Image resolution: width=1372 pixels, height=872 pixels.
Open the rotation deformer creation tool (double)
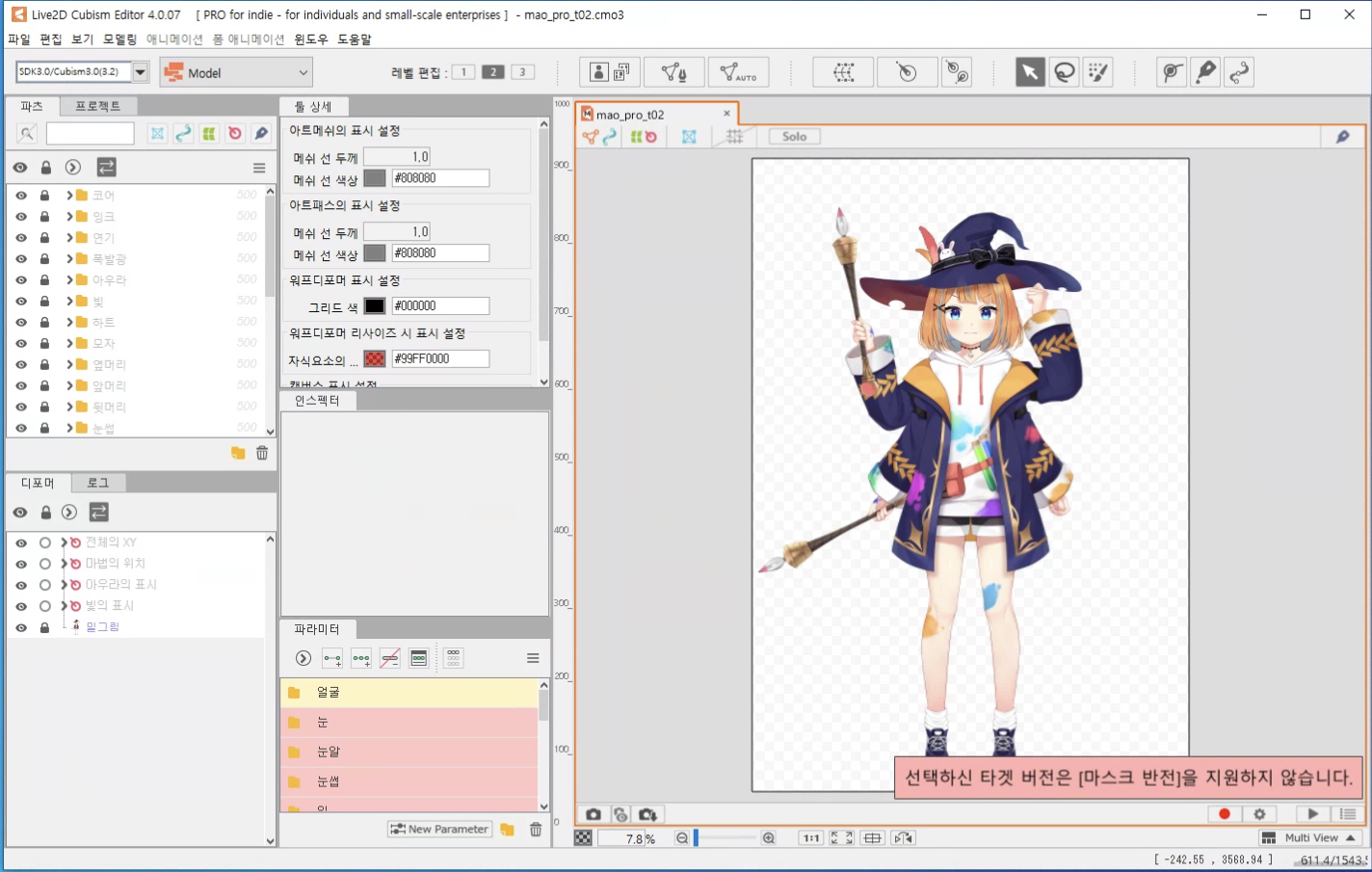pyautogui.click(x=957, y=72)
